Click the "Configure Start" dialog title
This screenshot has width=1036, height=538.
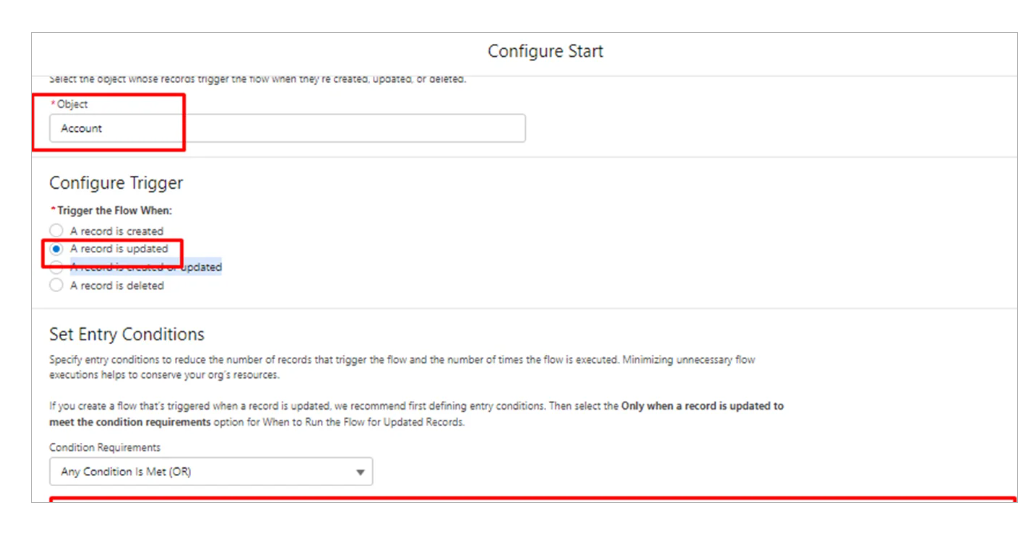545,51
